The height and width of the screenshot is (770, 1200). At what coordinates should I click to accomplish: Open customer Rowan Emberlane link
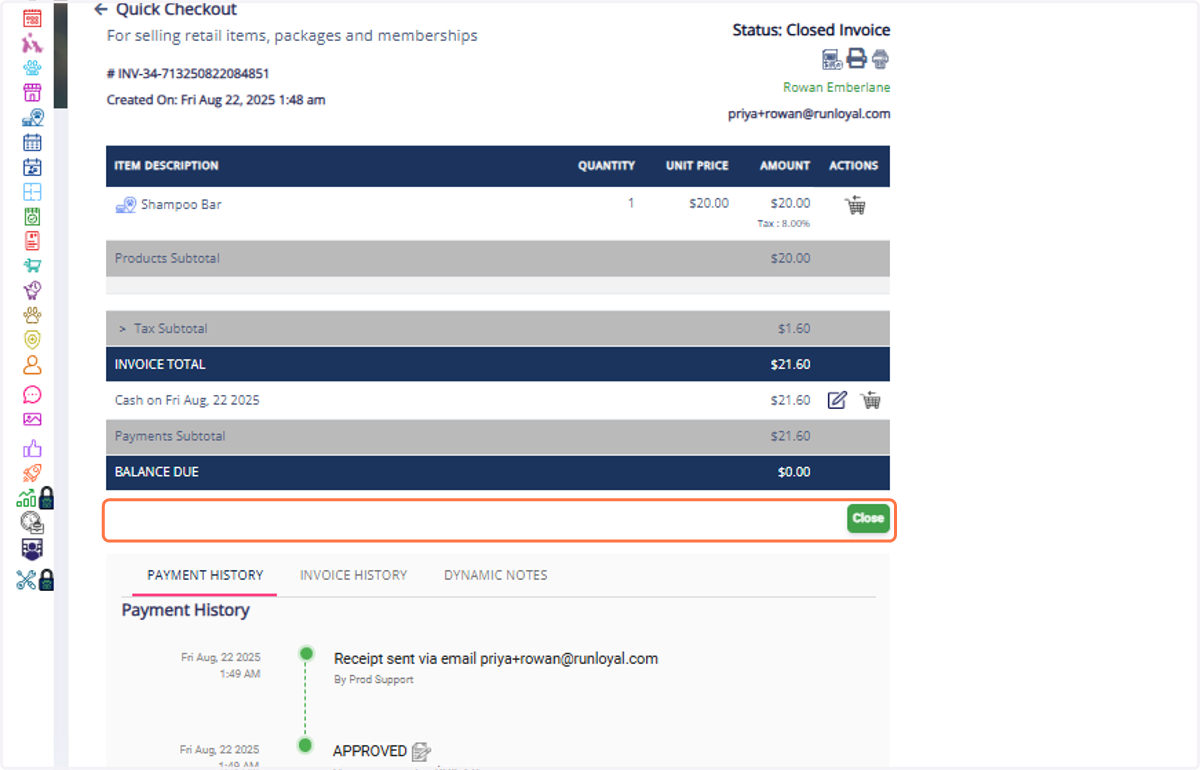[x=837, y=88]
